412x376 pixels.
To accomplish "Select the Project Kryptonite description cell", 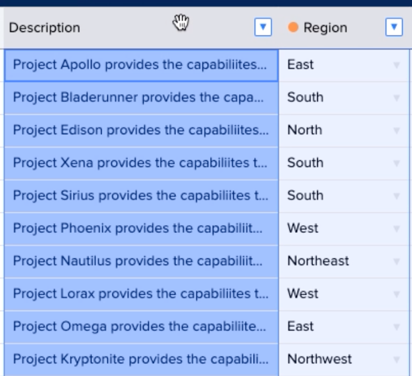I will (141, 359).
